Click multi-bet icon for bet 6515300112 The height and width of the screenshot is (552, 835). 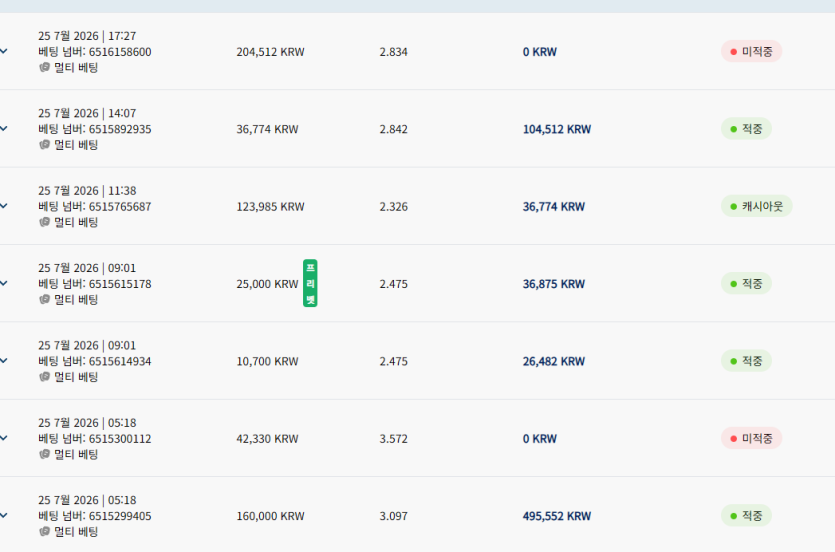click(45, 454)
